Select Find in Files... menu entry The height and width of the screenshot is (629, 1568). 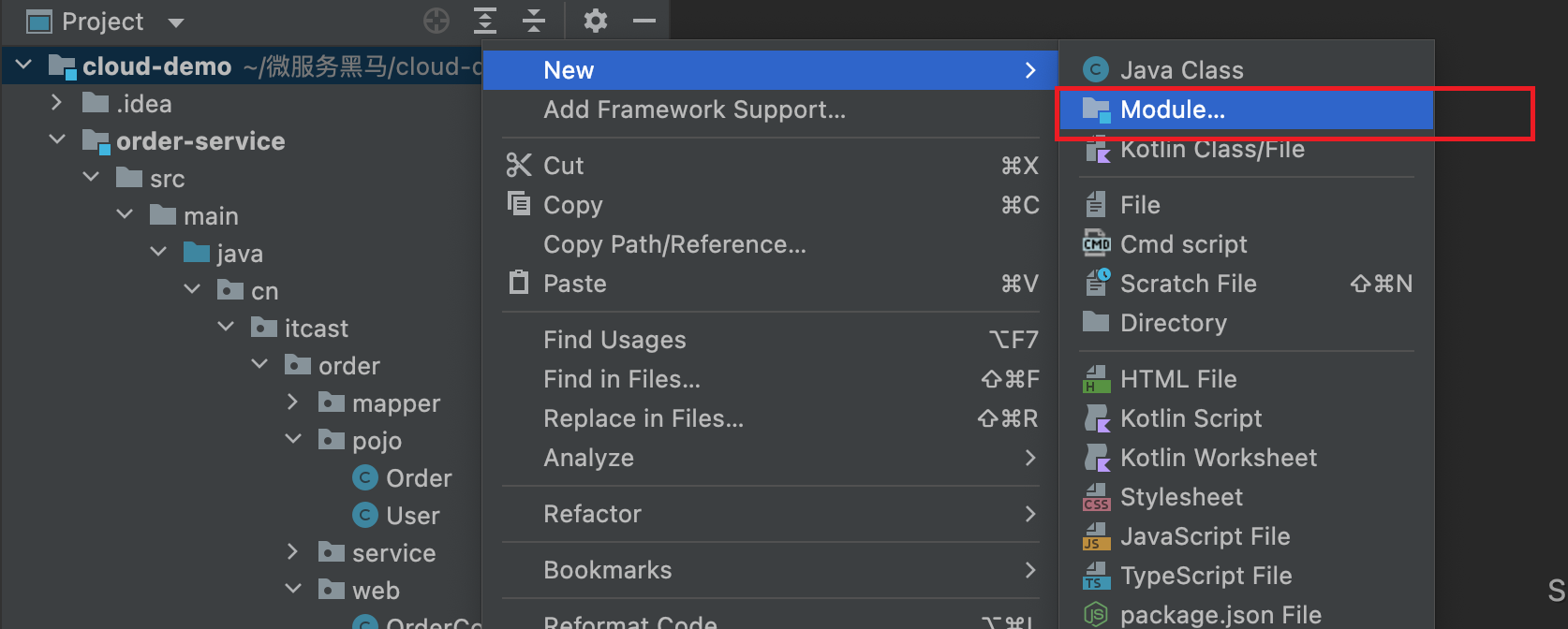[622, 379]
